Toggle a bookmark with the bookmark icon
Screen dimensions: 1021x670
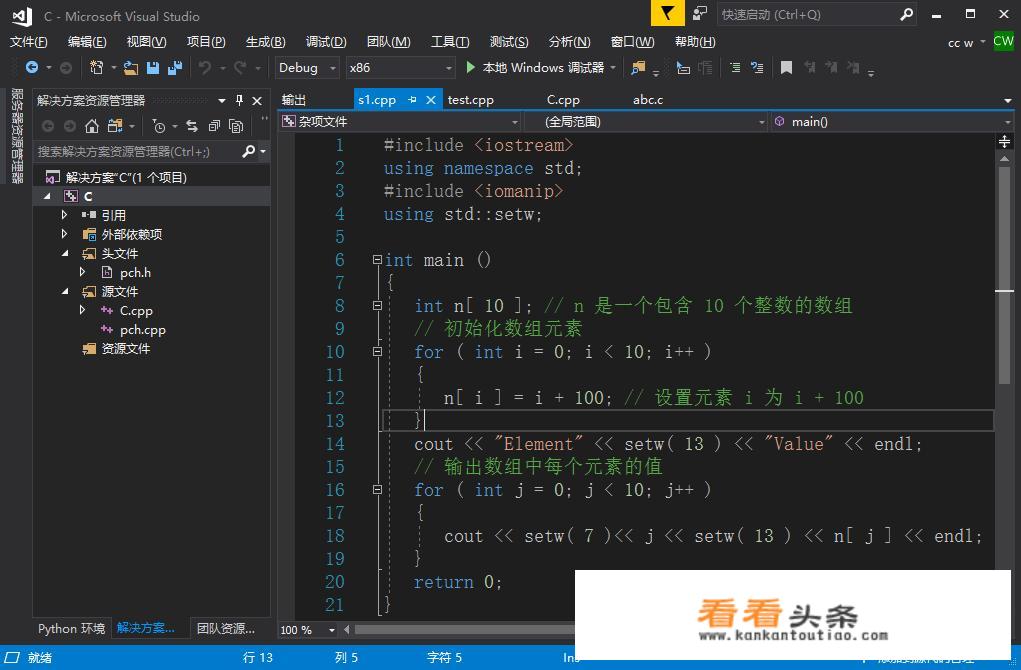tap(786, 67)
